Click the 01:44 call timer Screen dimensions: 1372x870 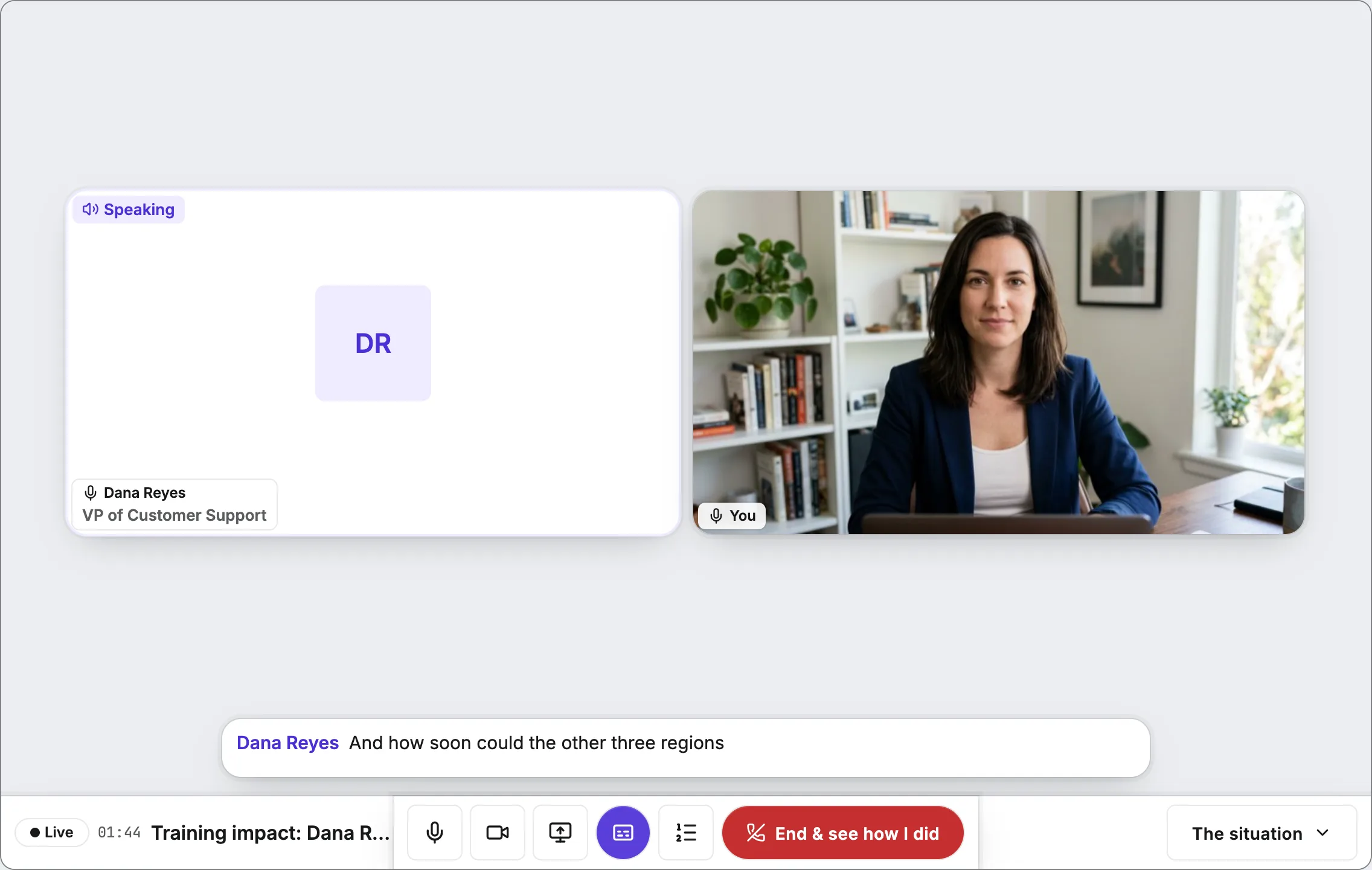point(119,833)
